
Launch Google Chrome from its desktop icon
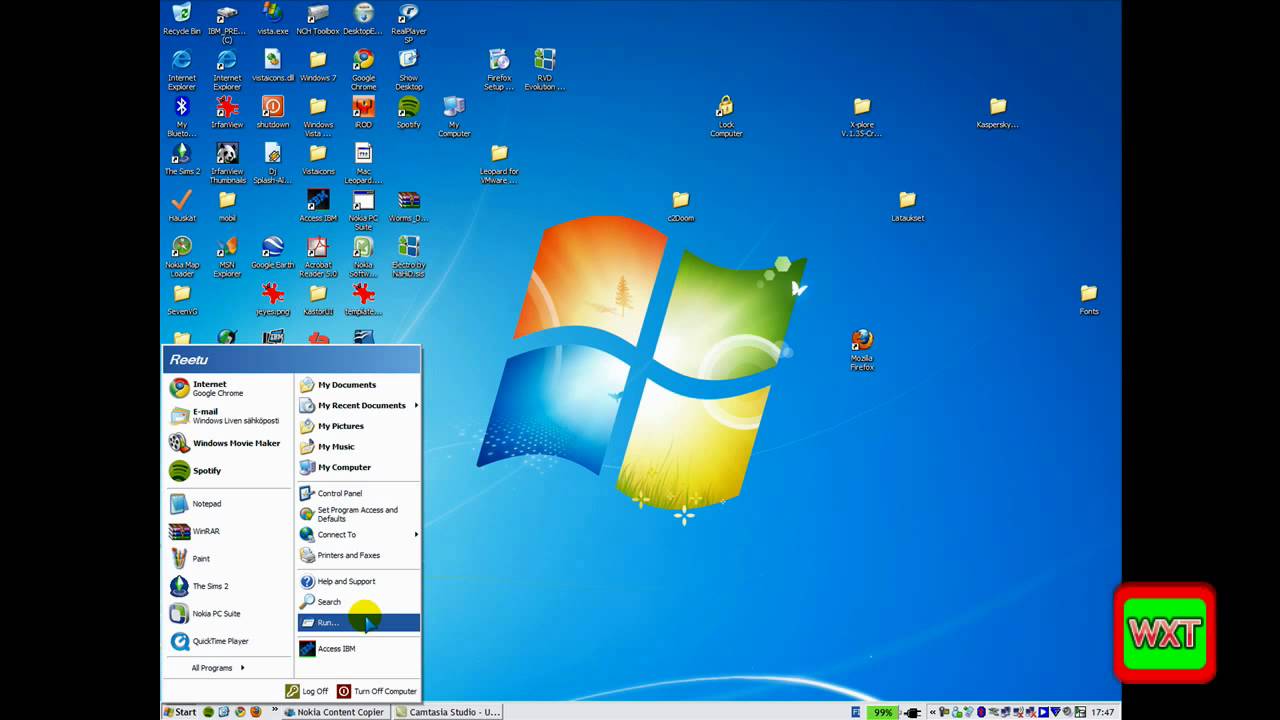coord(363,69)
